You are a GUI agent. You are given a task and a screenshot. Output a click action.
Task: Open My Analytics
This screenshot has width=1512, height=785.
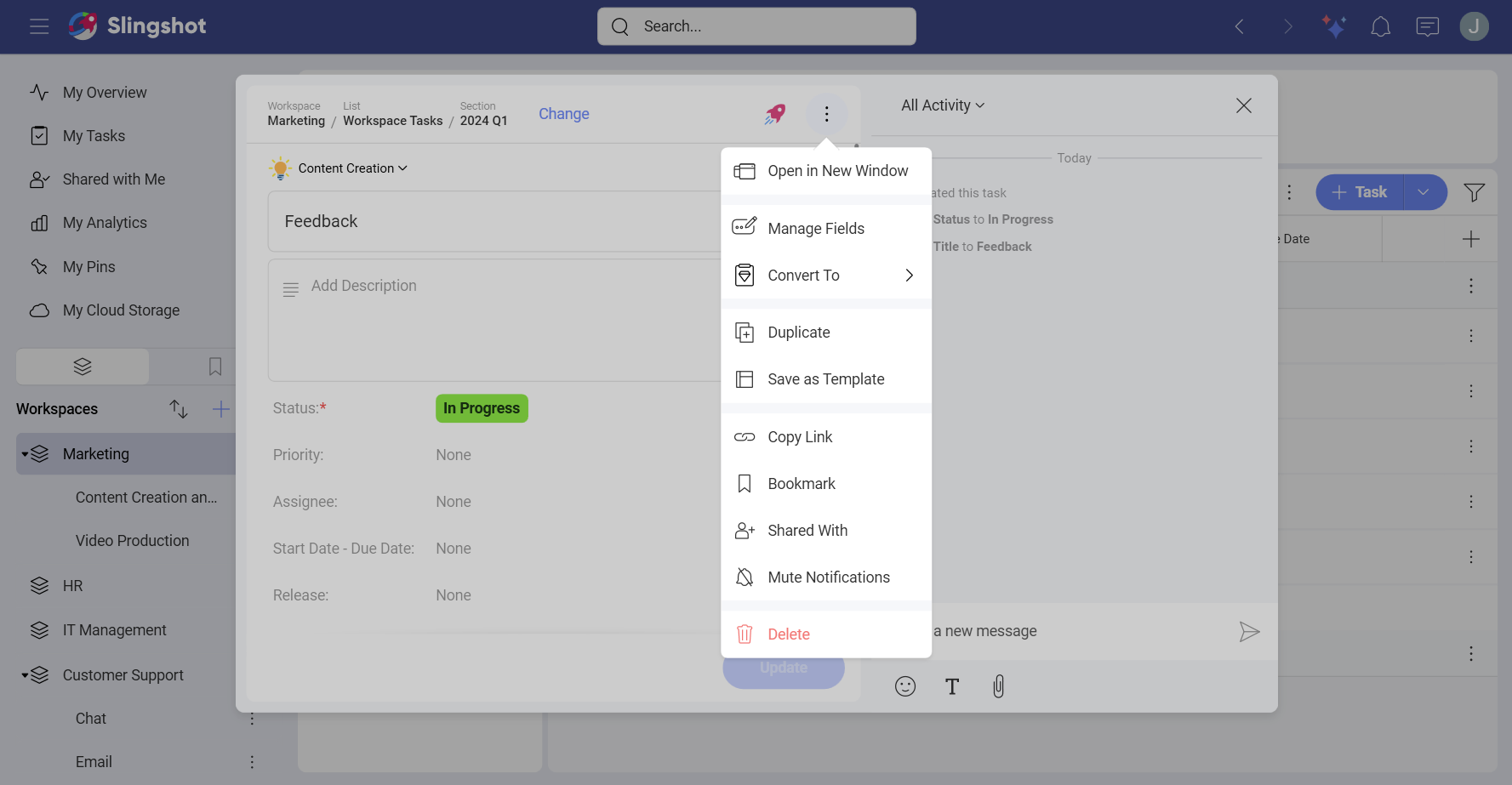104,223
